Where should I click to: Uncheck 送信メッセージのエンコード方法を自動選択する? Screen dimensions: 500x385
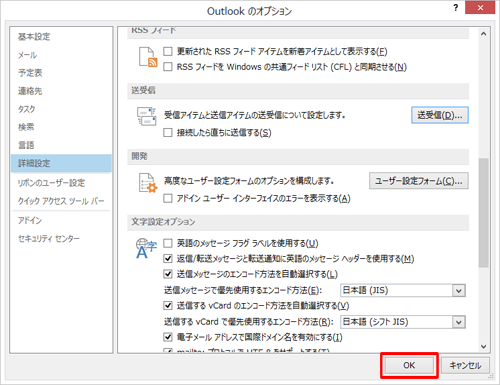(168, 274)
